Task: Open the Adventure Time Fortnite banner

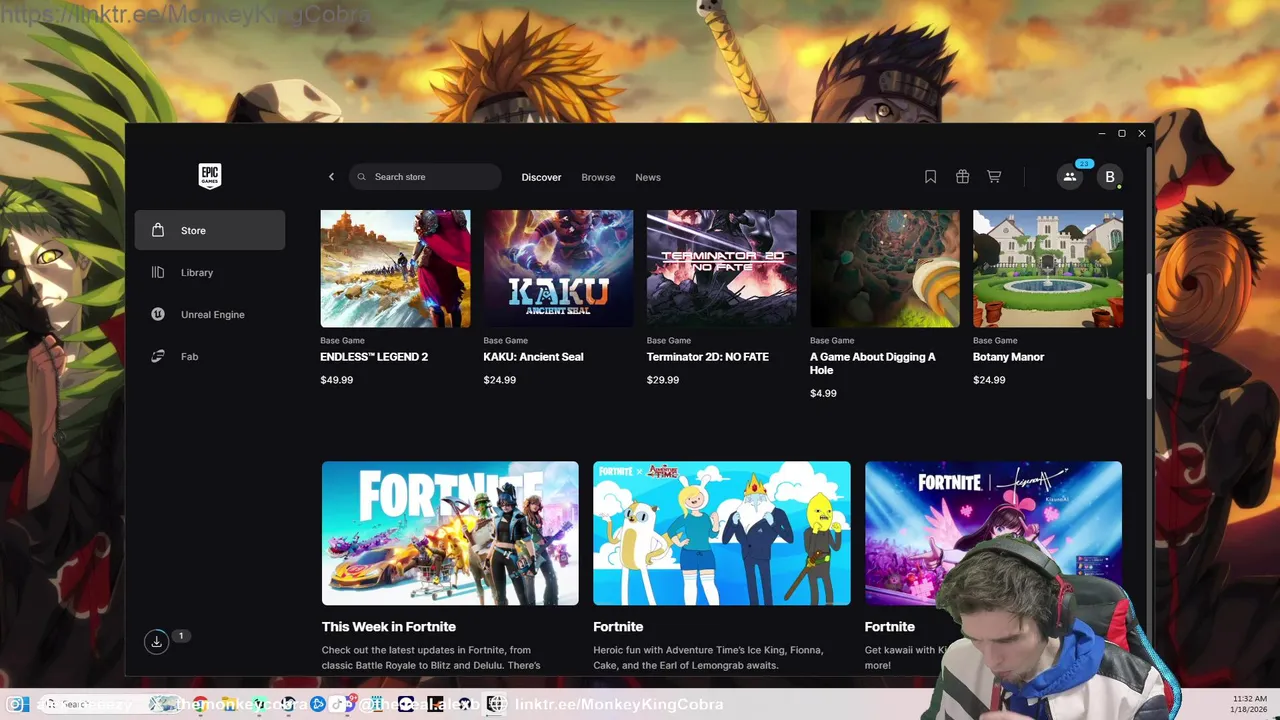Action: (x=722, y=533)
